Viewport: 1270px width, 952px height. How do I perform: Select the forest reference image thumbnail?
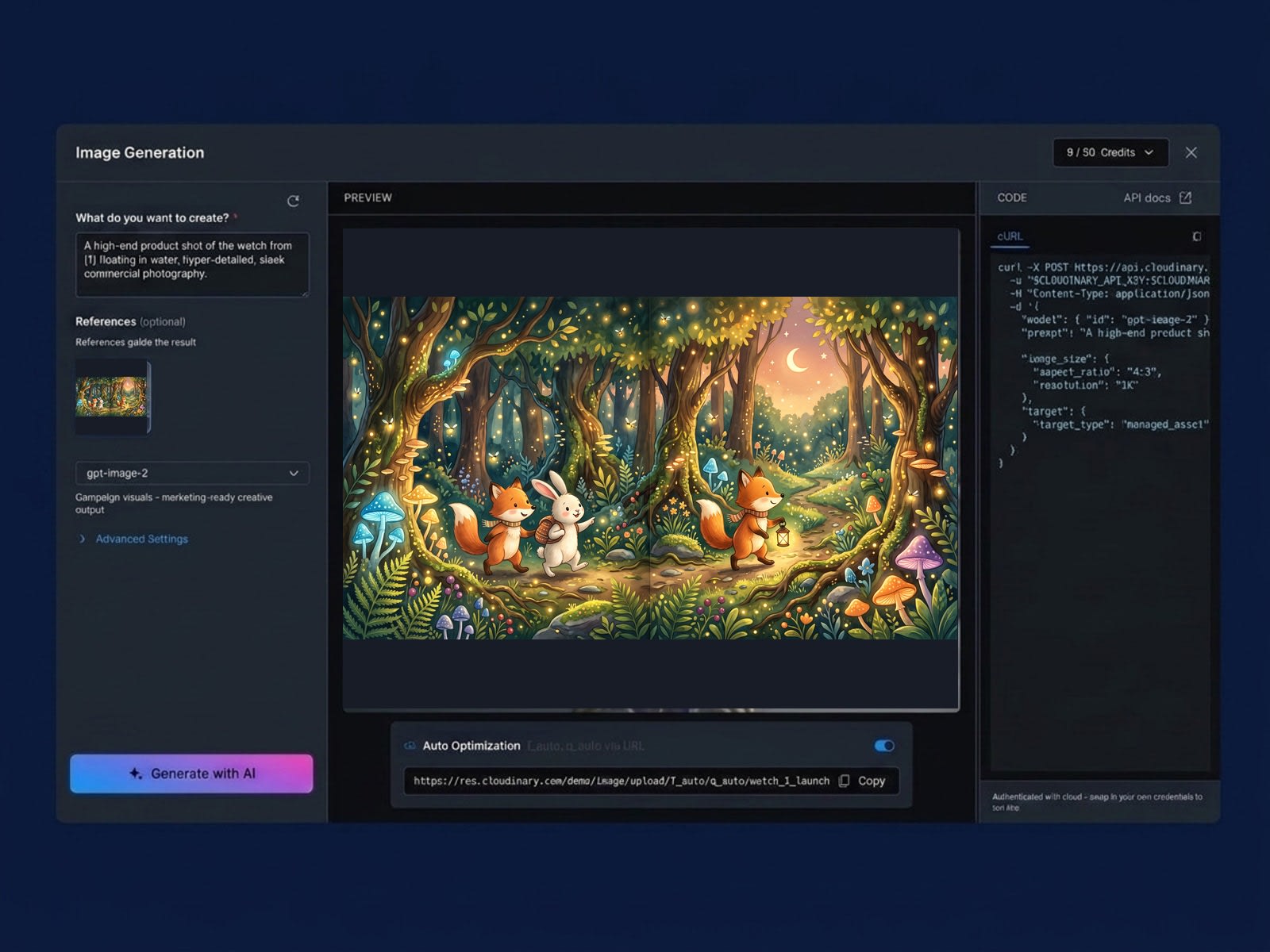112,396
